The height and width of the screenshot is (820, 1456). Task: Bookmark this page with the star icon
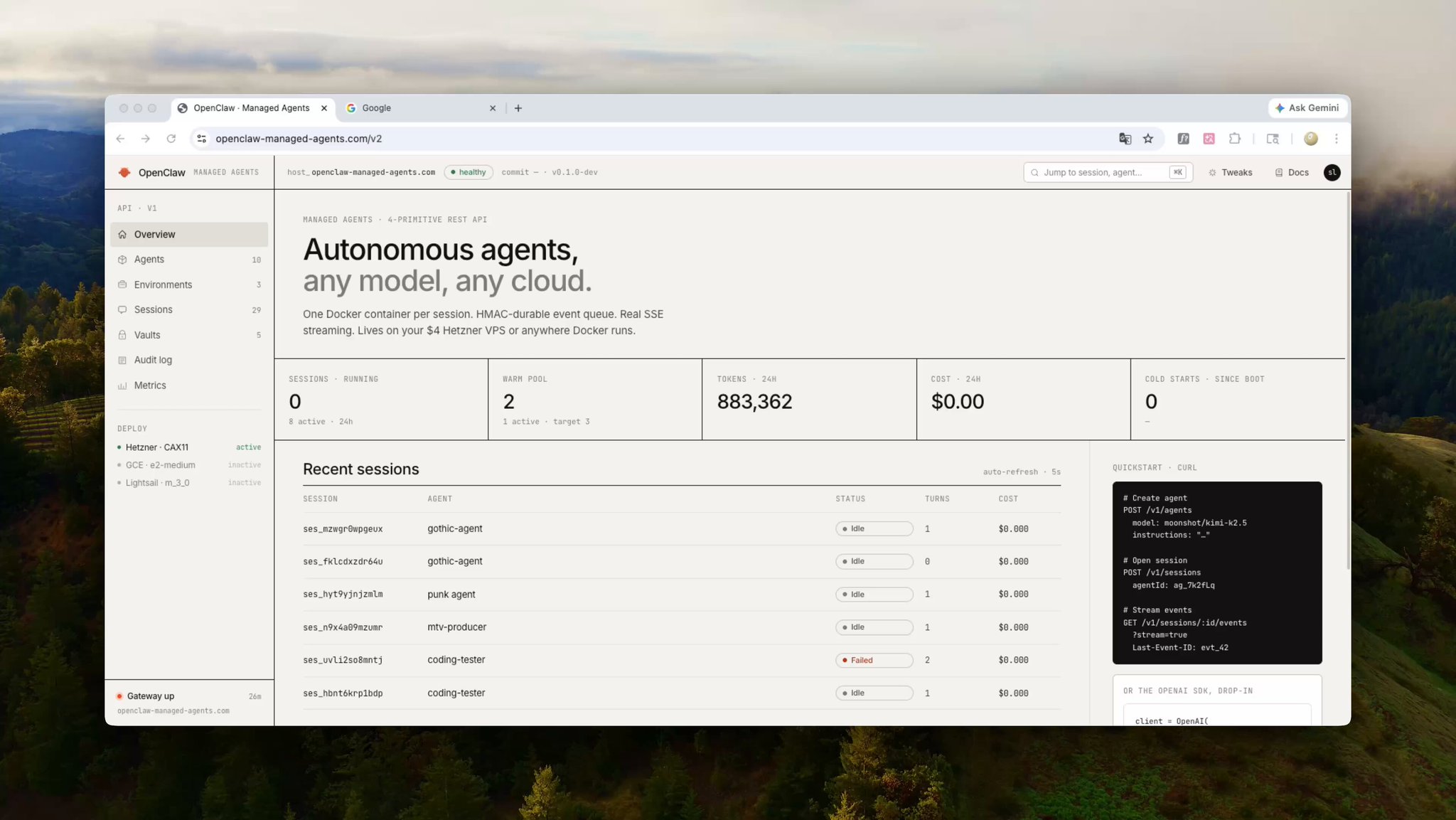tap(1148, 139)
